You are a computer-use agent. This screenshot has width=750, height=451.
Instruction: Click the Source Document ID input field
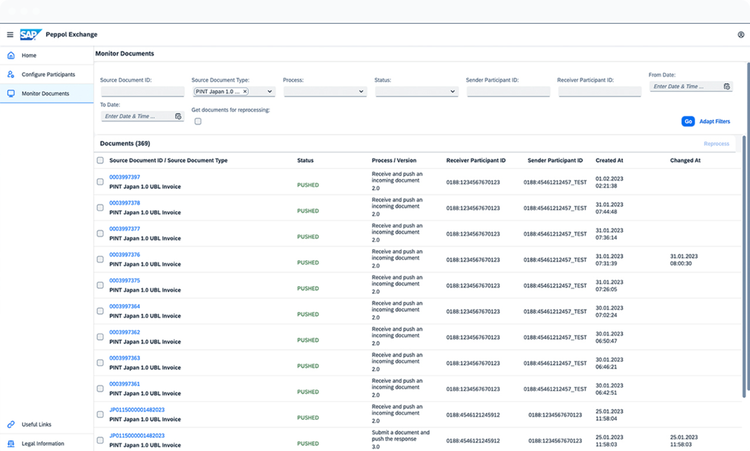click(x=143, y=91)
